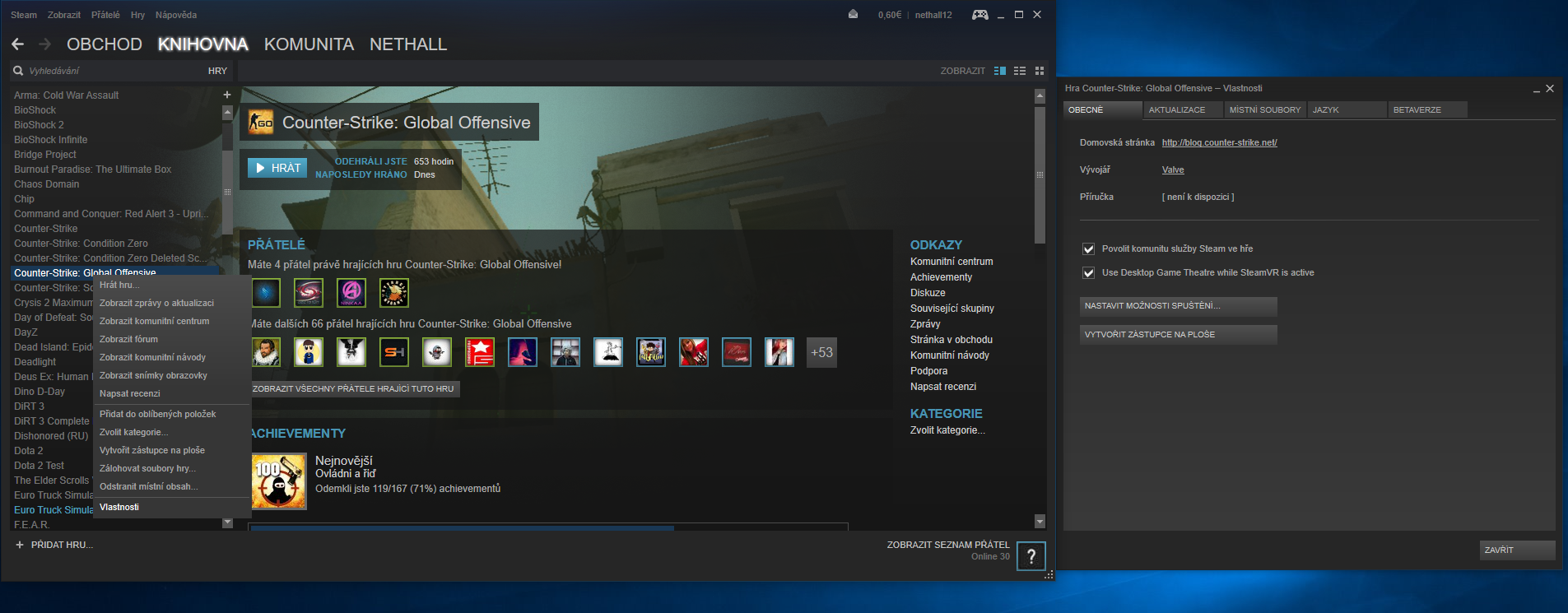
Task: Click the game details scrollbar down arrow
Action: coord(1040,522)
